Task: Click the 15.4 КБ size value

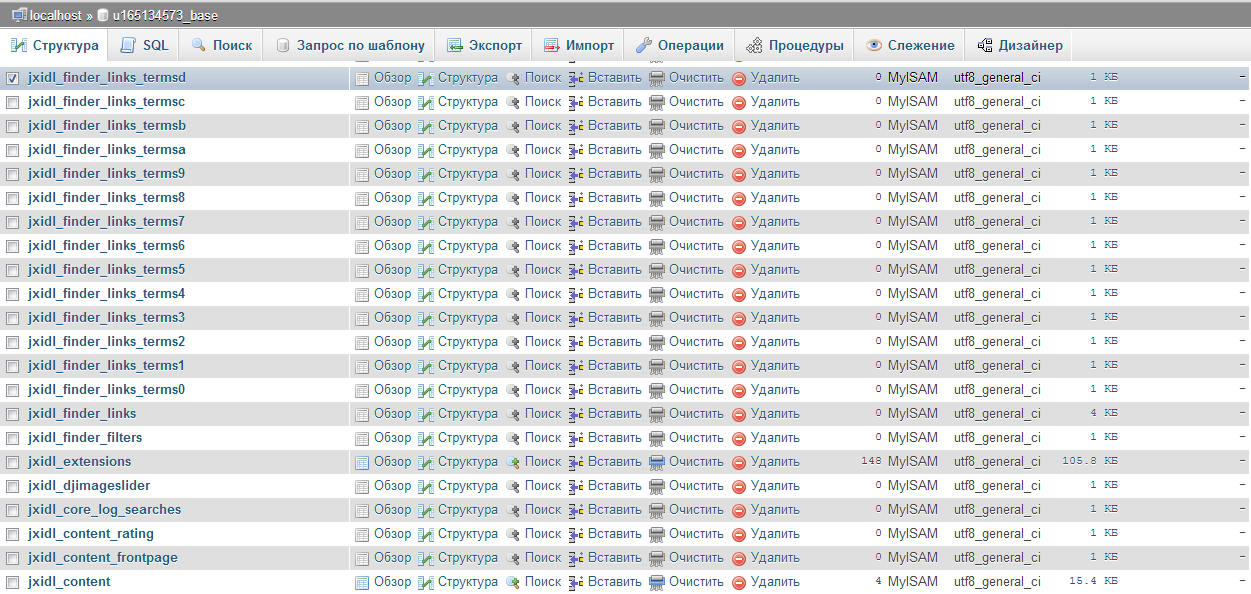Action: pyautogui.click(x=1093, y=582)
